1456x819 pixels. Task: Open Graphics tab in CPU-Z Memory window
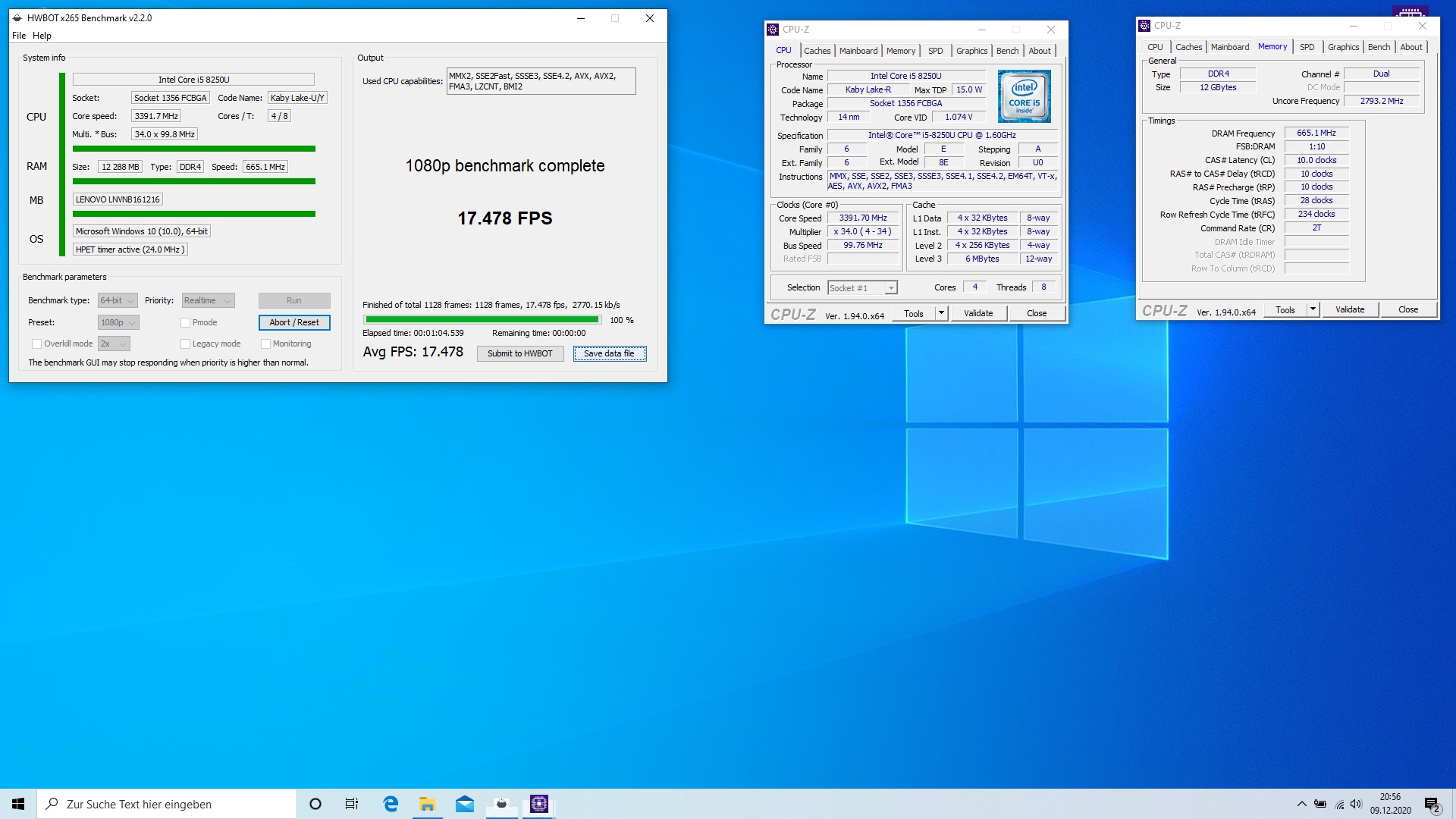click(1343, 47)
